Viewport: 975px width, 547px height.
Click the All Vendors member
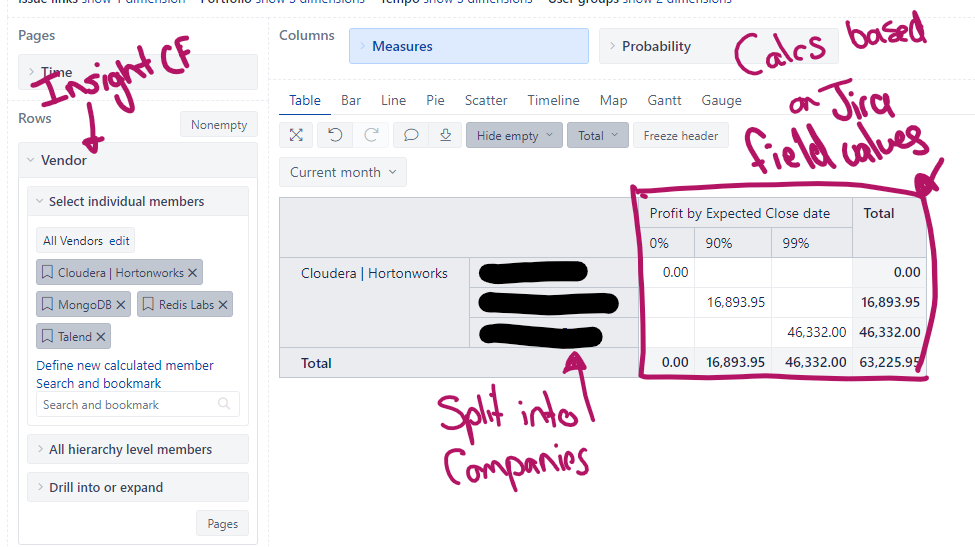(73, 241)
